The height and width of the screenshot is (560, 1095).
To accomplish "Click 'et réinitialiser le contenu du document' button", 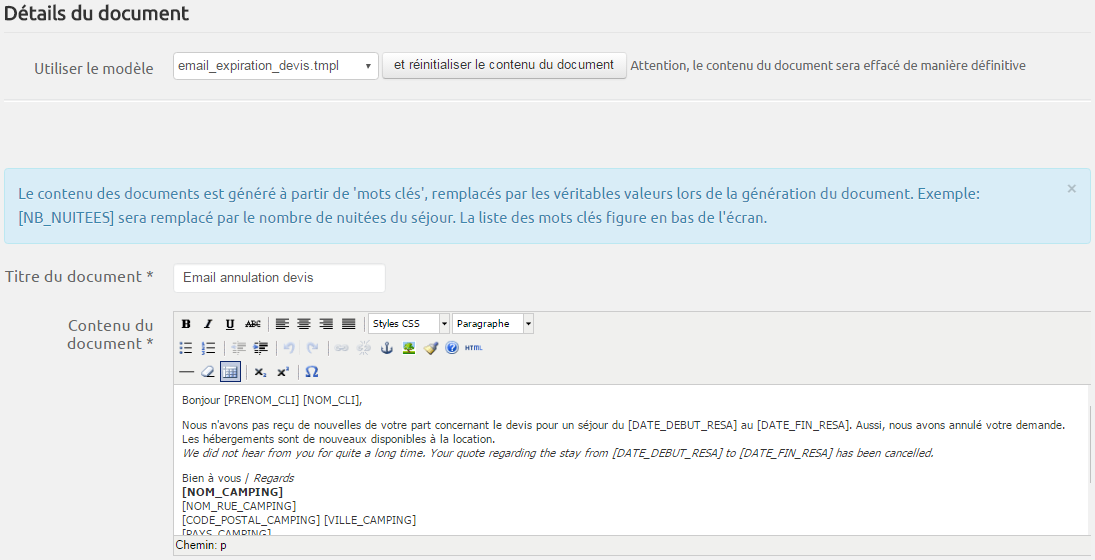I will pyautogui.click(x=504, y=65).
